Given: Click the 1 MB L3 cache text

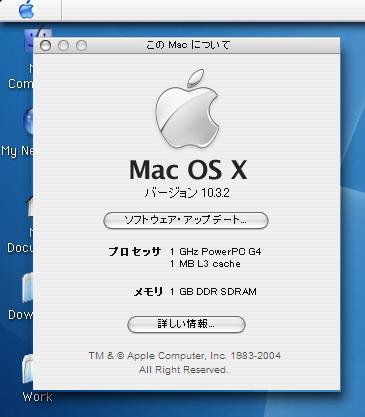Looking at the screenshot, I should (x=205, y=264).
